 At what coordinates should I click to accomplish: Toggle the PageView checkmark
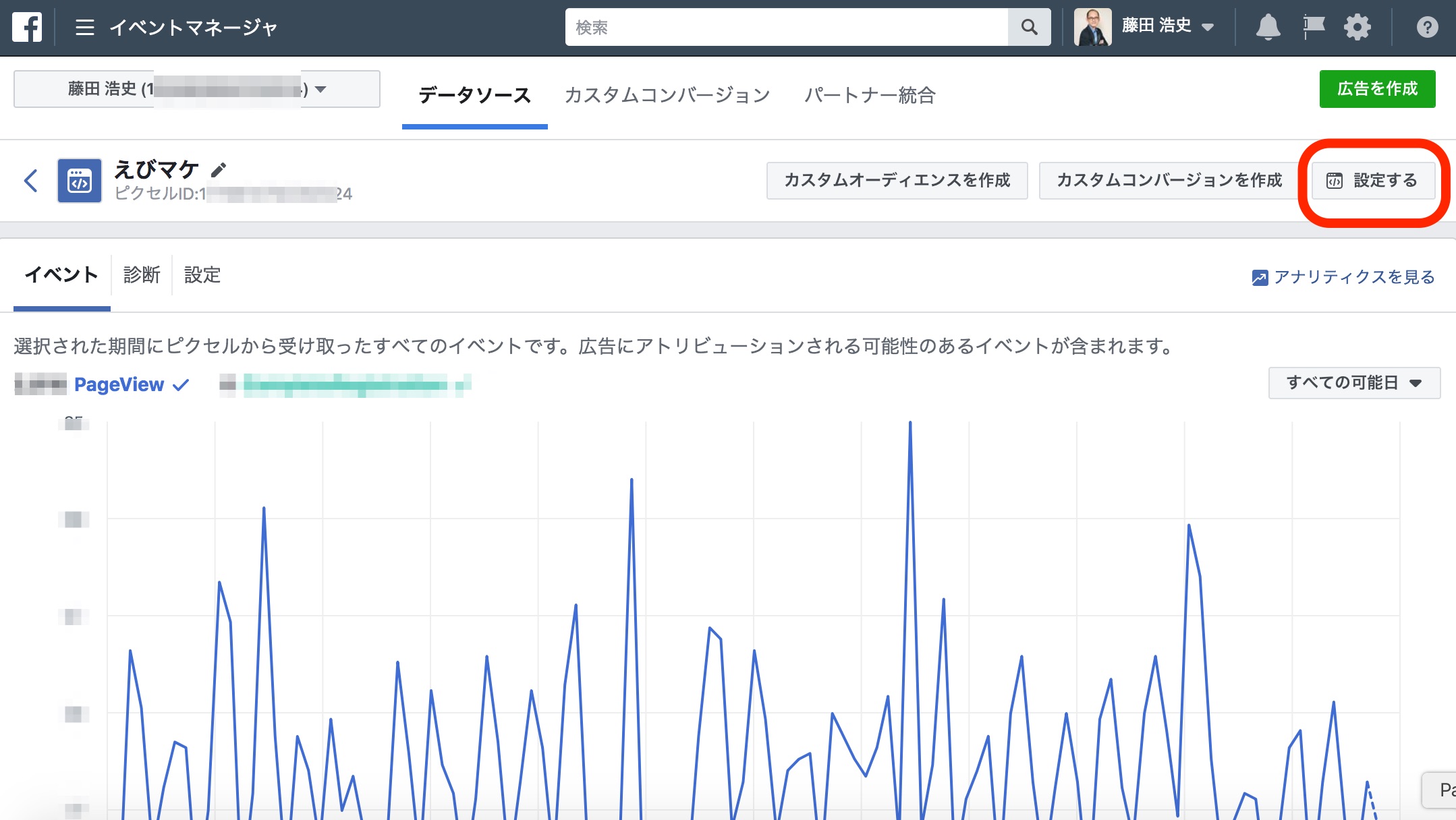click(181, 385)
